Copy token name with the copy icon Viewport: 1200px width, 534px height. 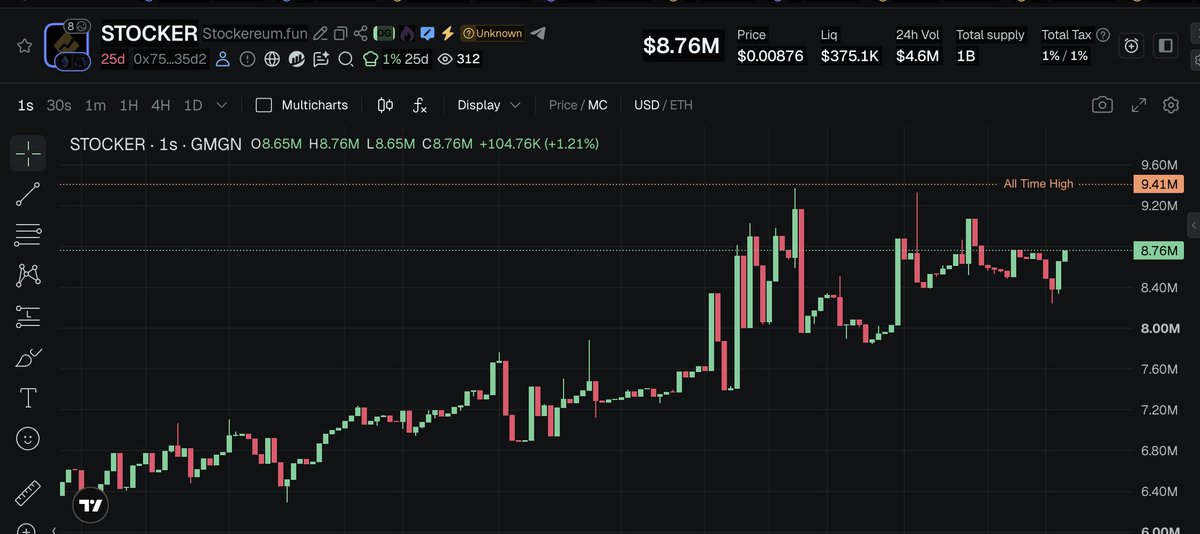pos(340,33)
